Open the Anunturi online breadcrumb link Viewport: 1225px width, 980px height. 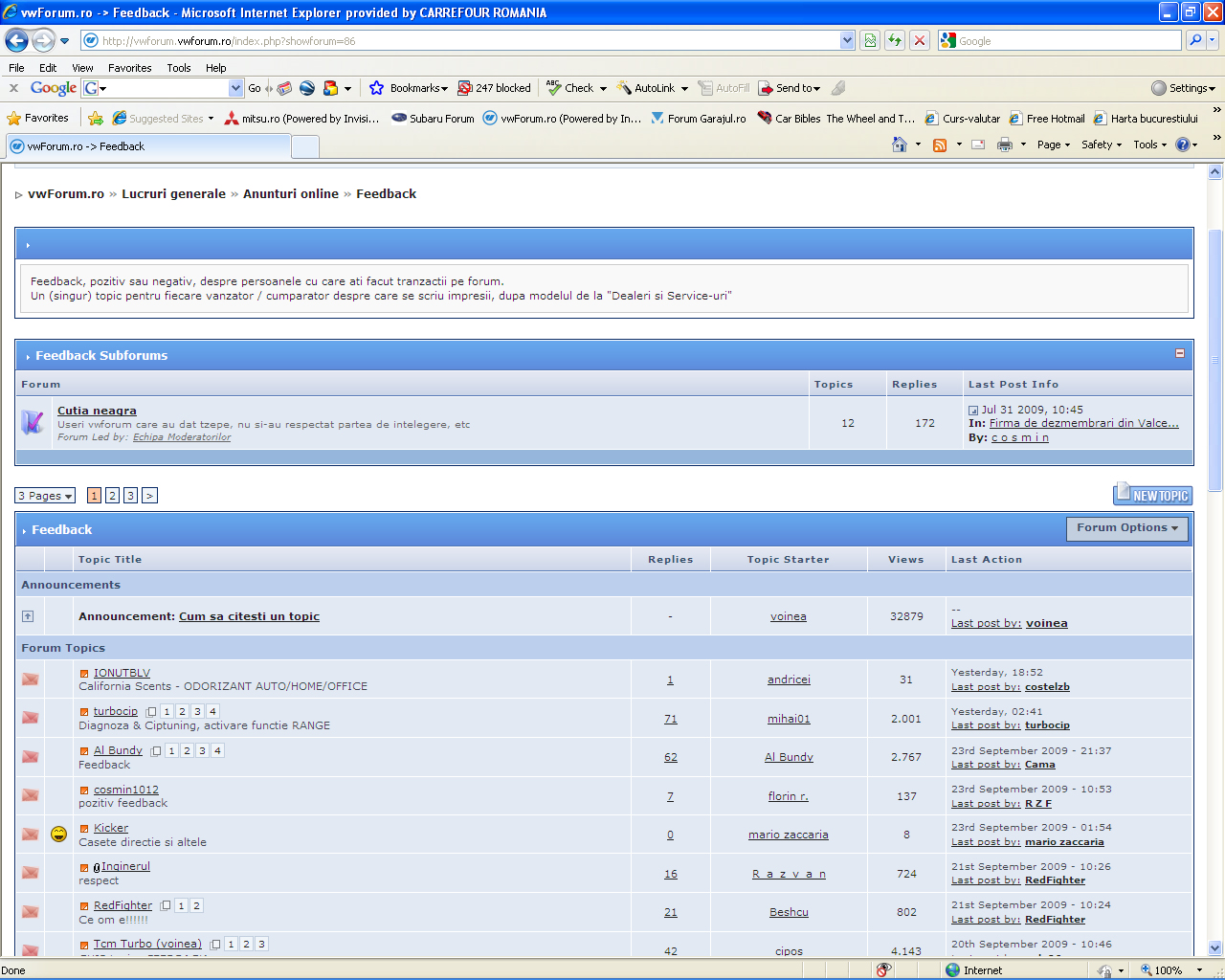point(291,193)
